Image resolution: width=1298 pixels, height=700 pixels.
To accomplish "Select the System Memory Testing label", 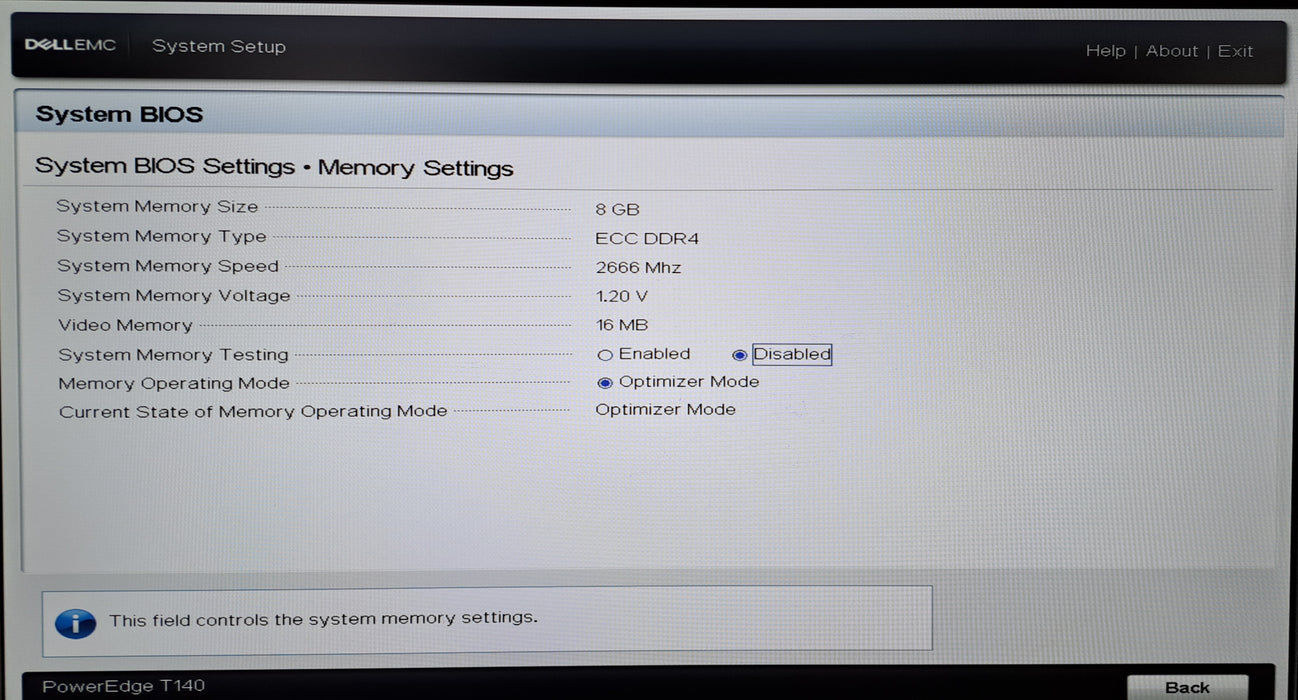I will [173, 355].
